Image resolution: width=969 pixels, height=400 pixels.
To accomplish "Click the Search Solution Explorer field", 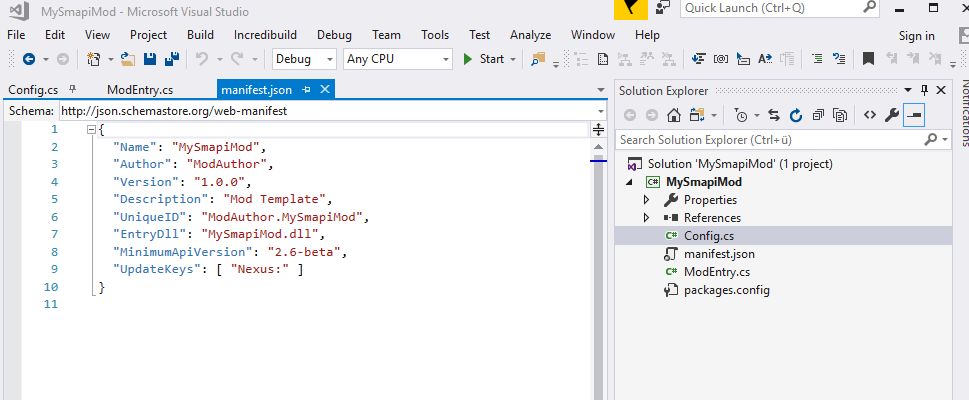I will pyautogui.click(x=770, y=140).
